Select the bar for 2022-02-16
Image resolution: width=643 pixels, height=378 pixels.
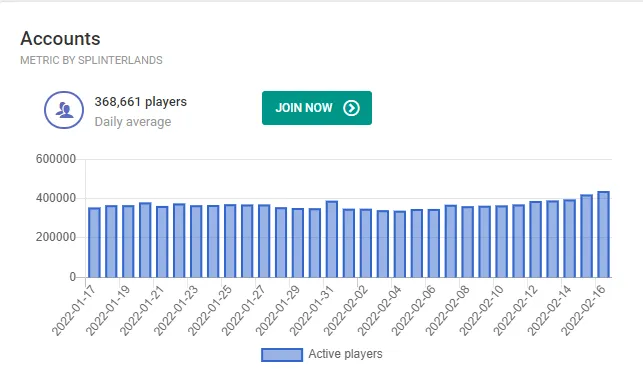click(603, 234)
